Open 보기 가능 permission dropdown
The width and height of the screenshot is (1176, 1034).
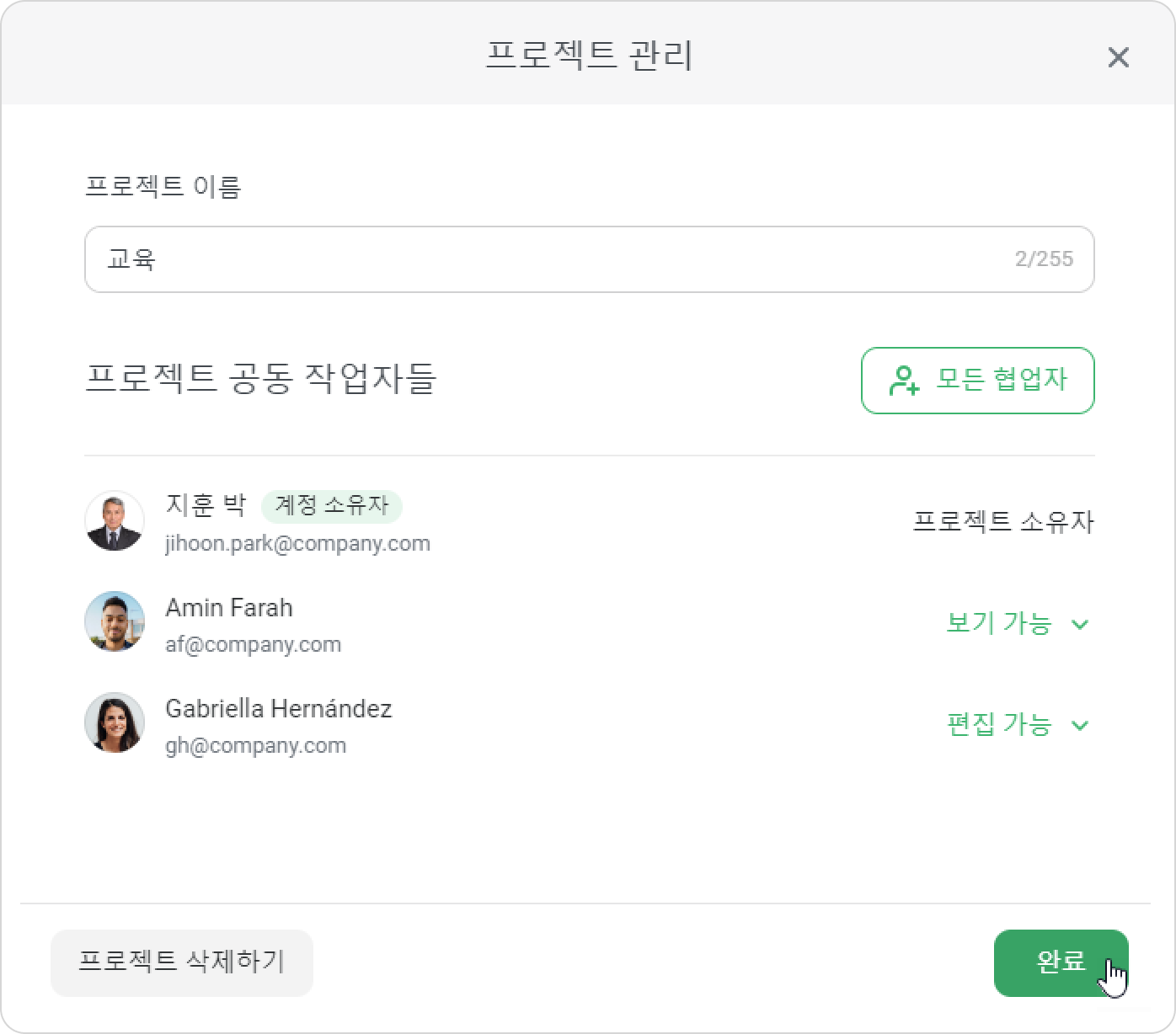click(1018, 623)
